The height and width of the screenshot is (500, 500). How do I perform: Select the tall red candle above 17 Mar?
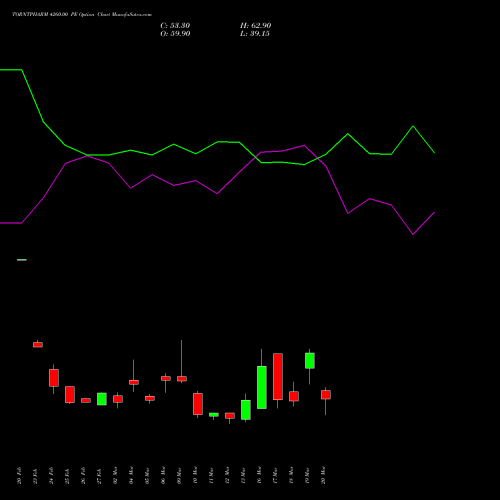pos(278,376)
